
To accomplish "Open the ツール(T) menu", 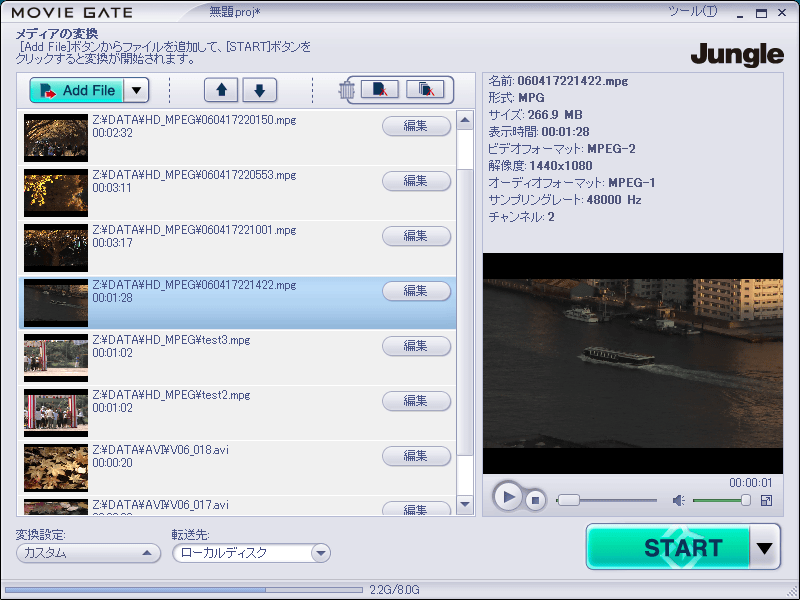I will point(693,11).
